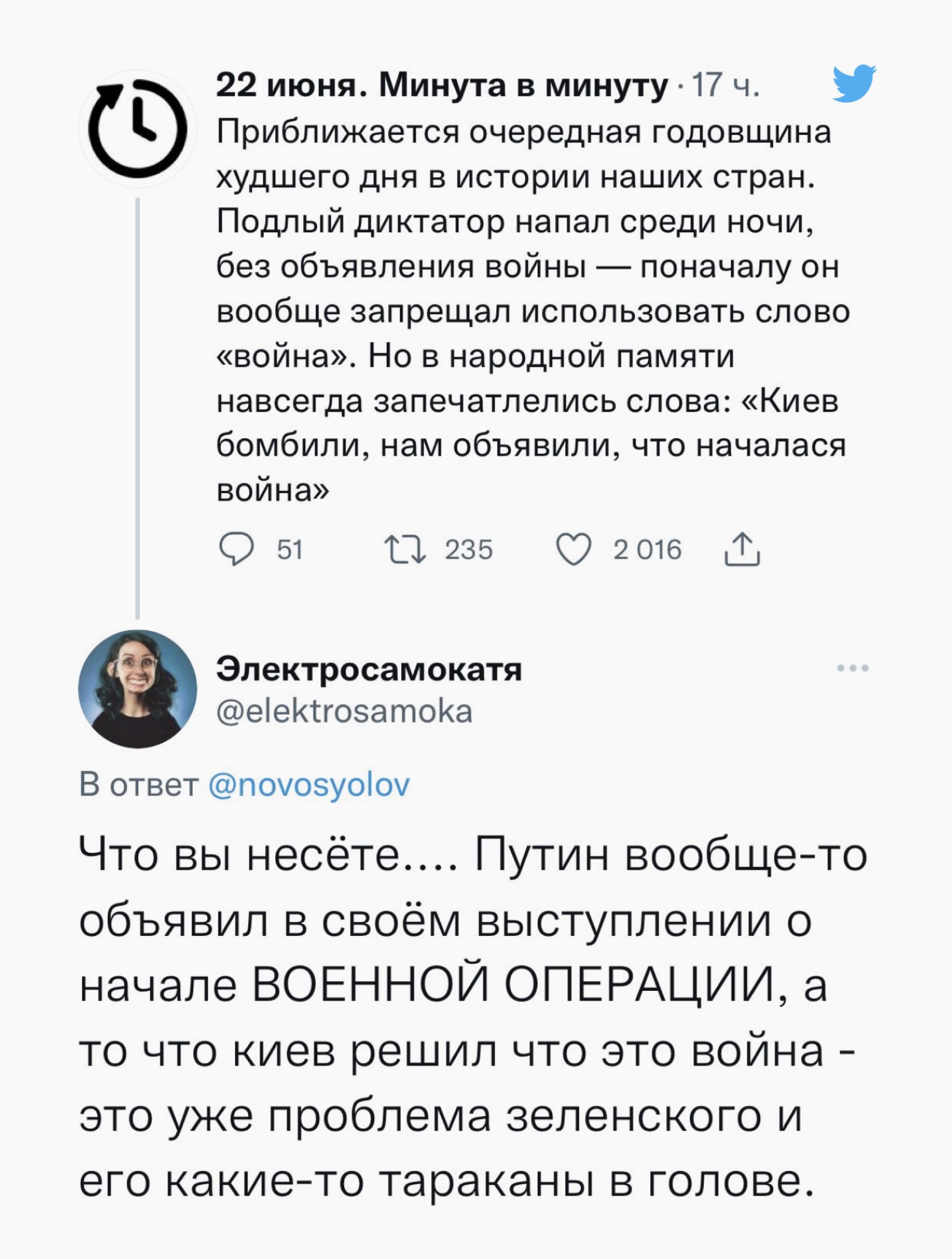Image resolution: width=952 pixels, height=1259 pixels.
Task: Open the «22 июня. Минута в минуту» account name
Action: click(442, 86)
